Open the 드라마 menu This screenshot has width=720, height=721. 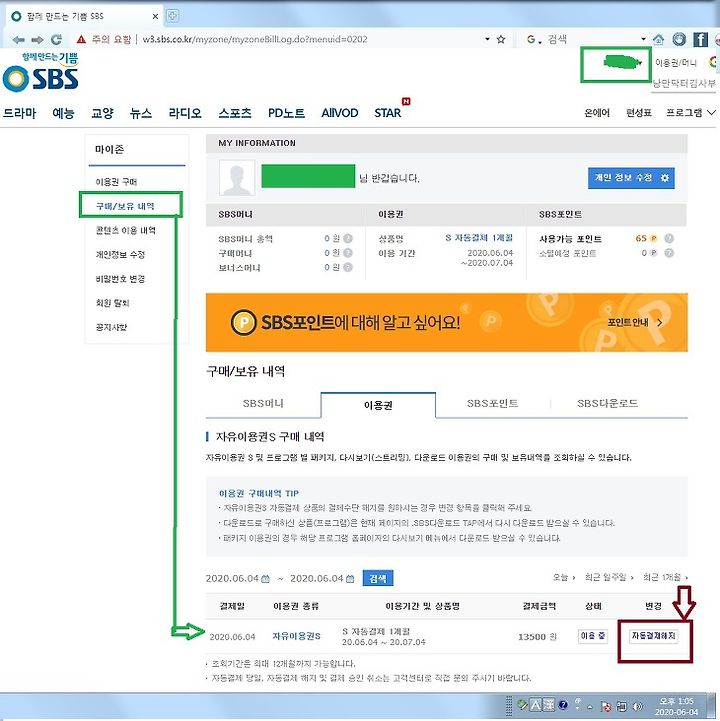19,113
